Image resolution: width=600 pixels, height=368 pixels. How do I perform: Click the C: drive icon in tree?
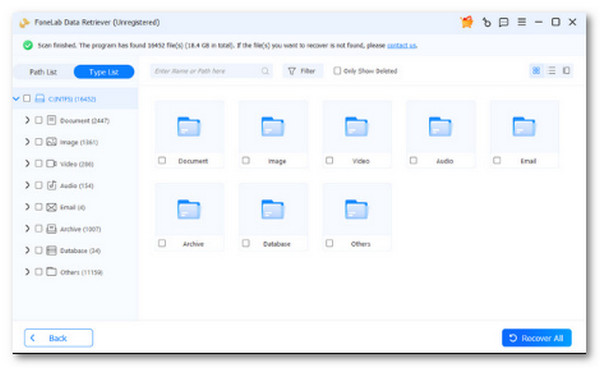[x=40, y=99]
